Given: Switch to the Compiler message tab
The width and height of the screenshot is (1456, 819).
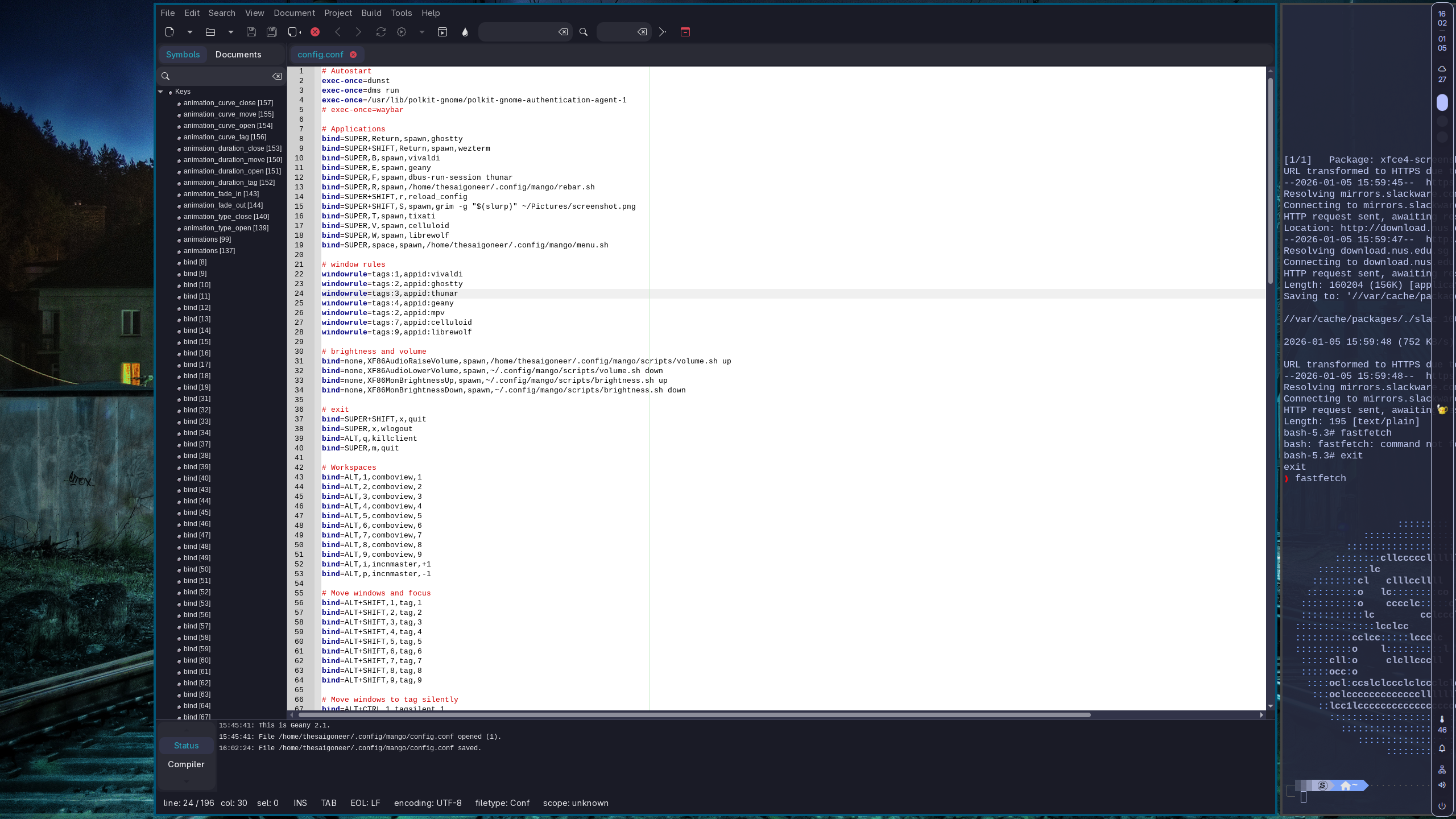Looking at the screenshot, I should (x=186, y=764).
